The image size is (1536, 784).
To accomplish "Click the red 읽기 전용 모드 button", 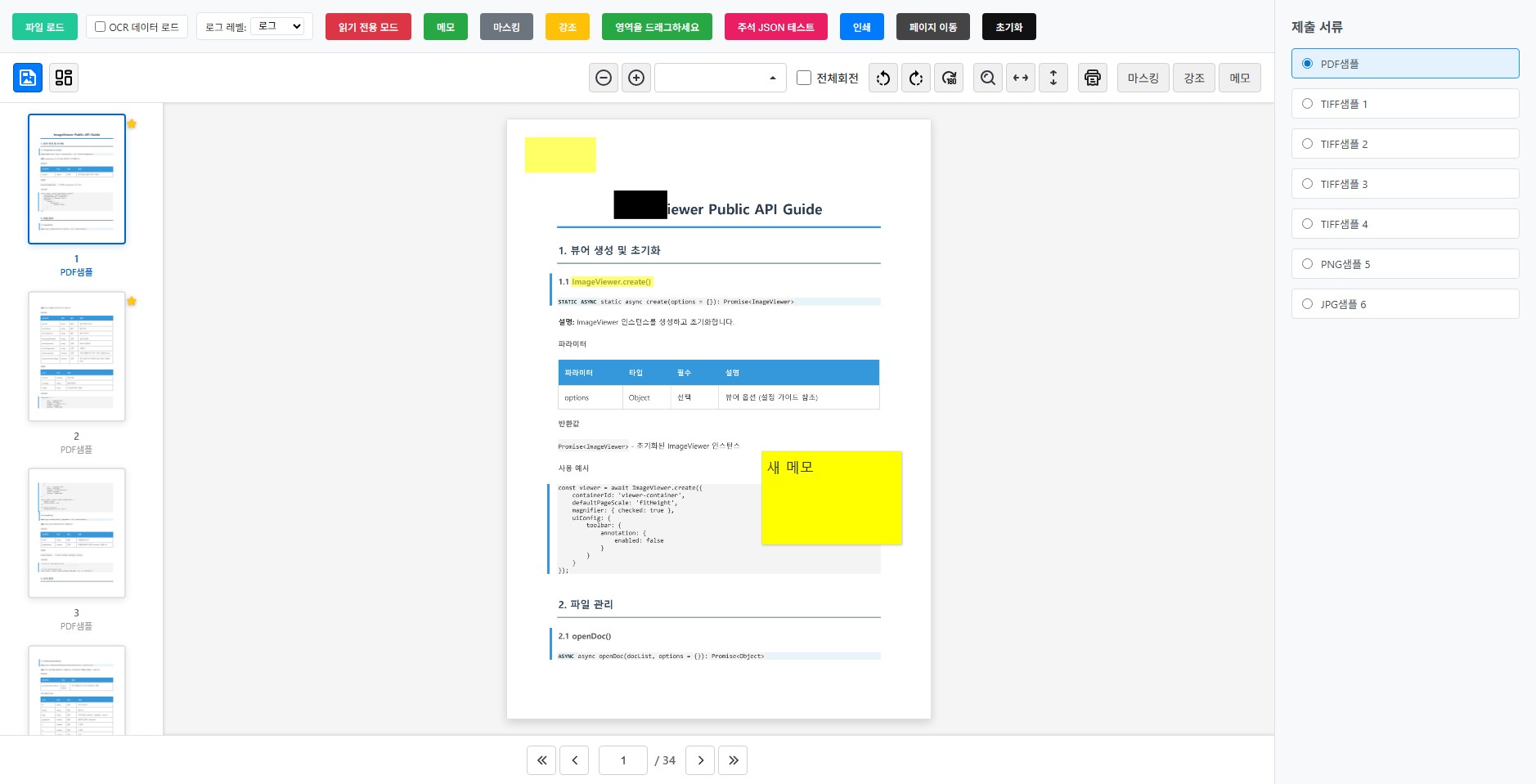I will [368, 27].
